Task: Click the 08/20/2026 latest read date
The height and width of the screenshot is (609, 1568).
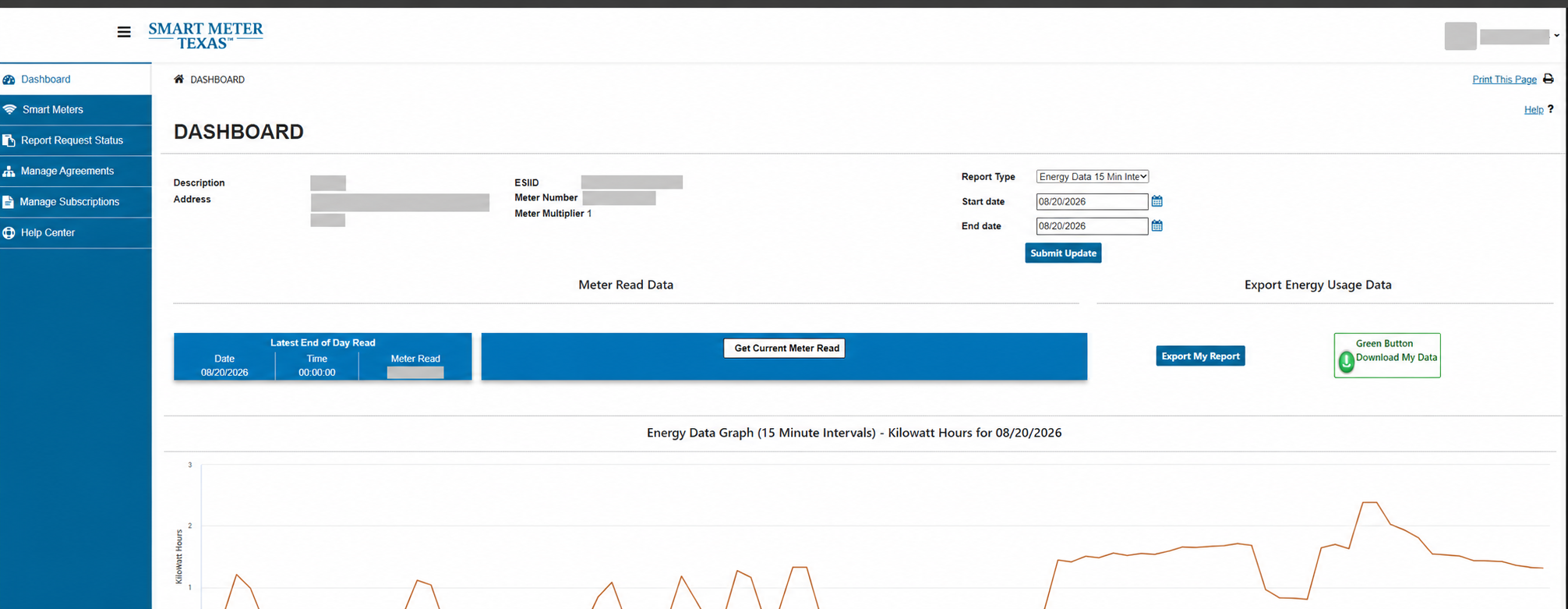Action: pyautogui.click(x=224, y=373)
